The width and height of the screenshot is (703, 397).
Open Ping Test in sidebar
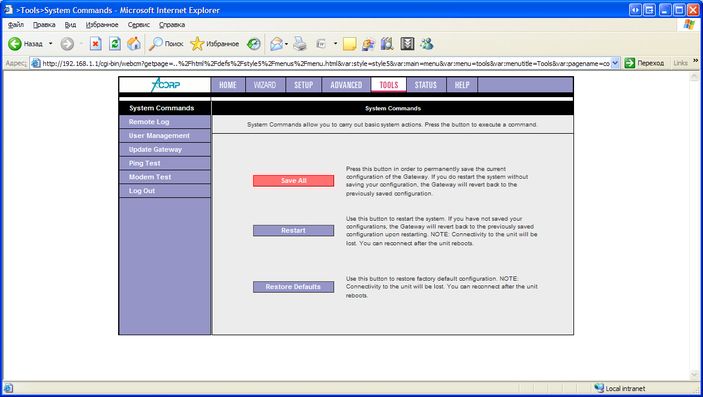(165, 163)
